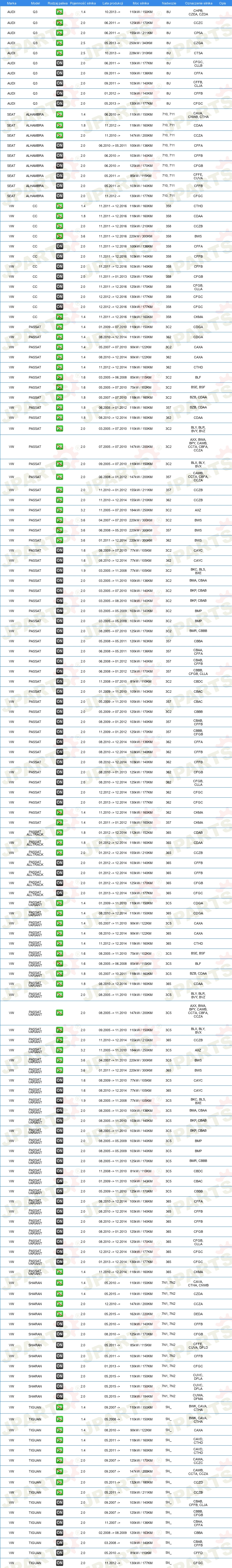Click the PB icon in the VW CC 3.6 BWS row
The image size is (232, 1568).
[60, 236]
